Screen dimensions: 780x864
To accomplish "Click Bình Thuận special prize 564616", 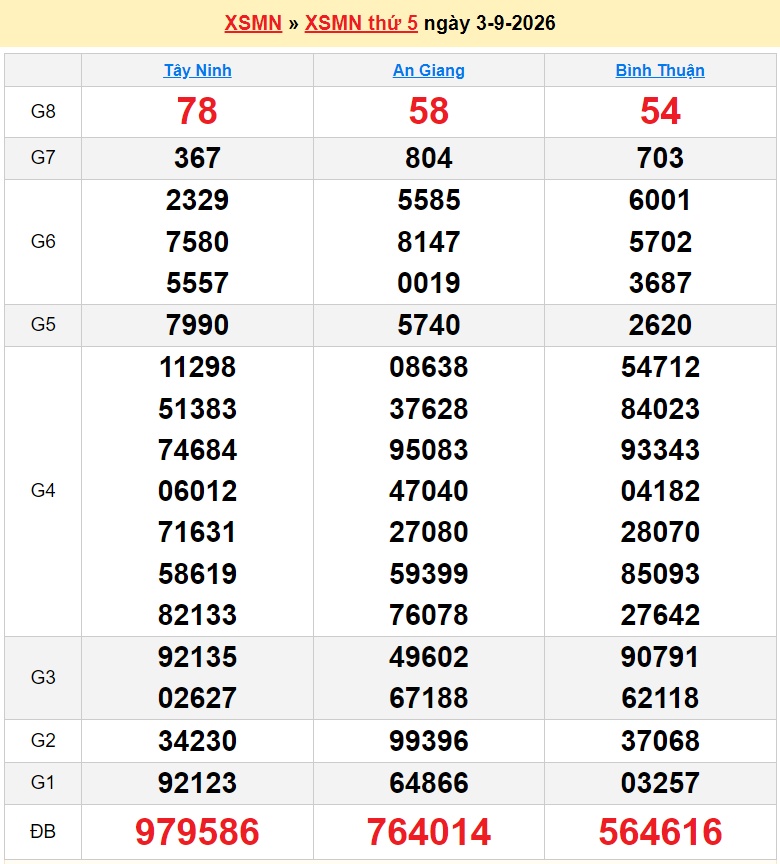I will click(x=660, y=831).
